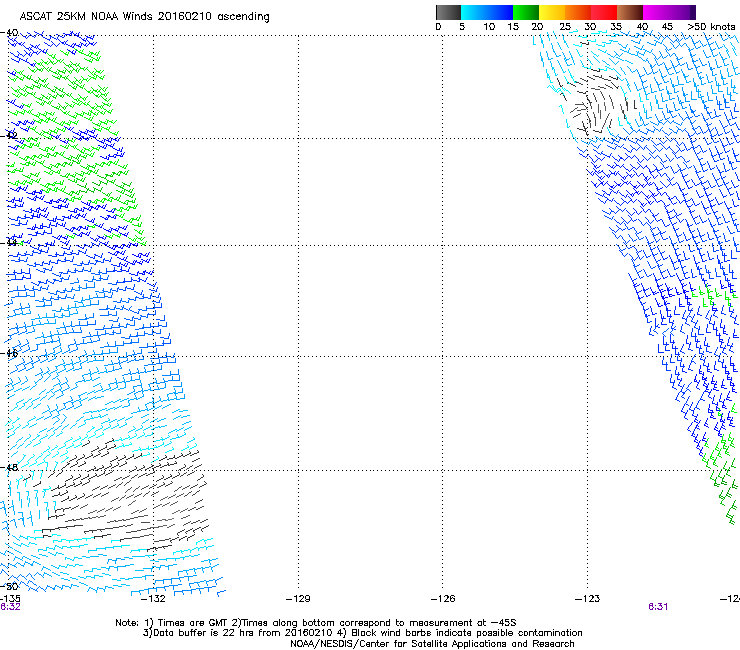The width and height of the screenshot is (740, 650).
Task: Click the purple 6:32 swath time
Action: [10, 607]
